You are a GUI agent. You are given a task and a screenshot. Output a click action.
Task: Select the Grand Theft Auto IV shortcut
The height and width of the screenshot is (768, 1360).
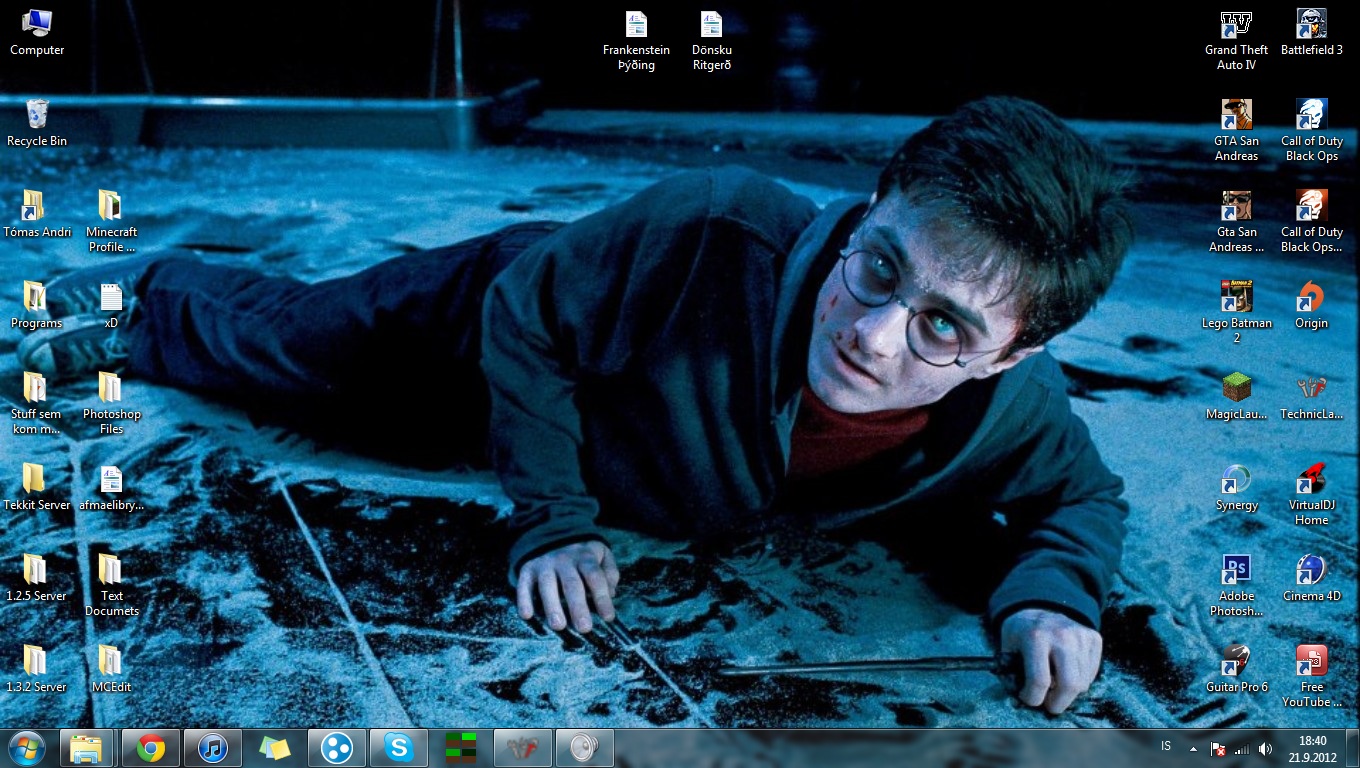pyautogui.click(x=1237, y=40)
